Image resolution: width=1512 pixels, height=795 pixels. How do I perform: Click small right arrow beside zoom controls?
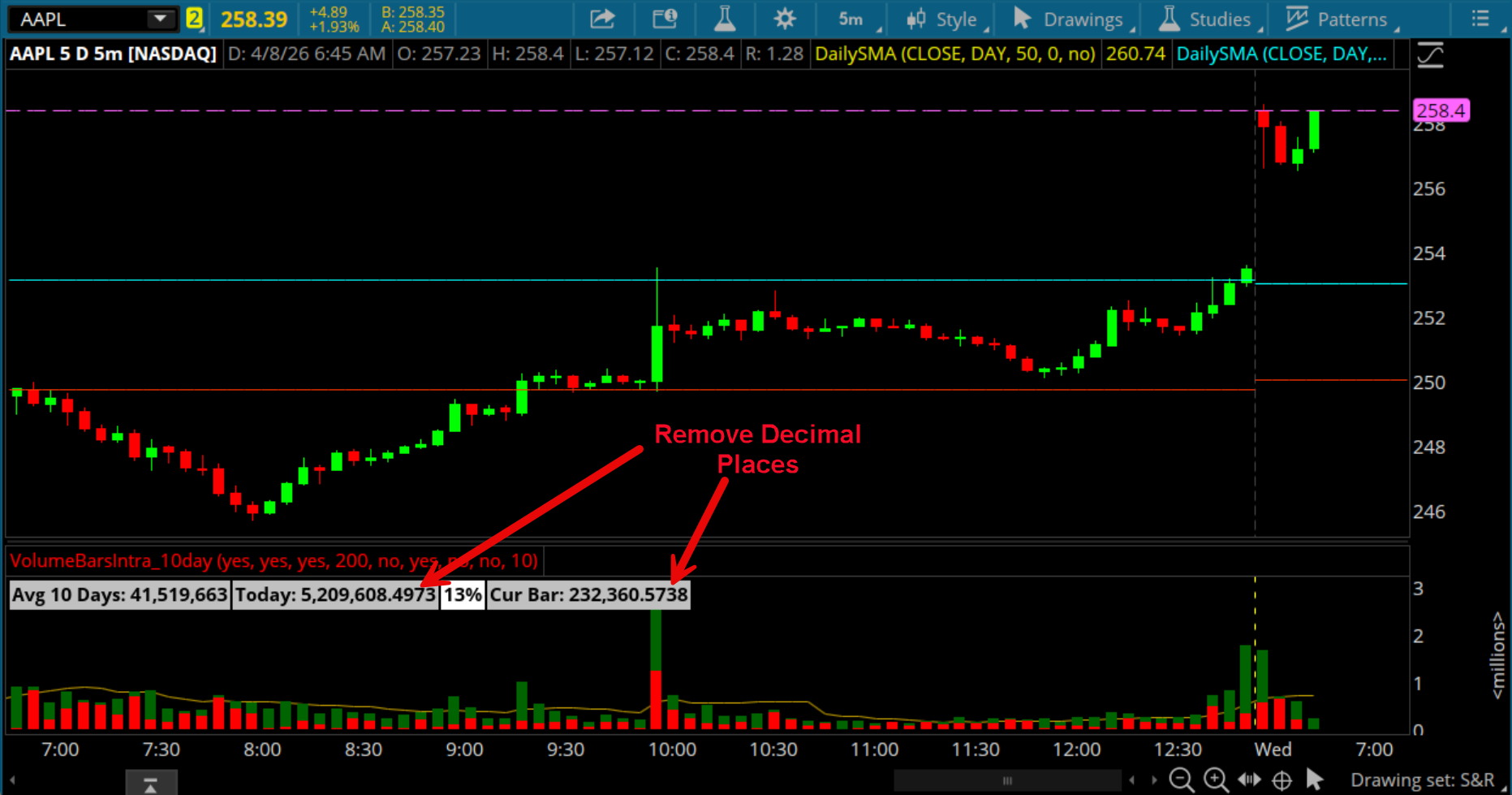point(1154,780)
